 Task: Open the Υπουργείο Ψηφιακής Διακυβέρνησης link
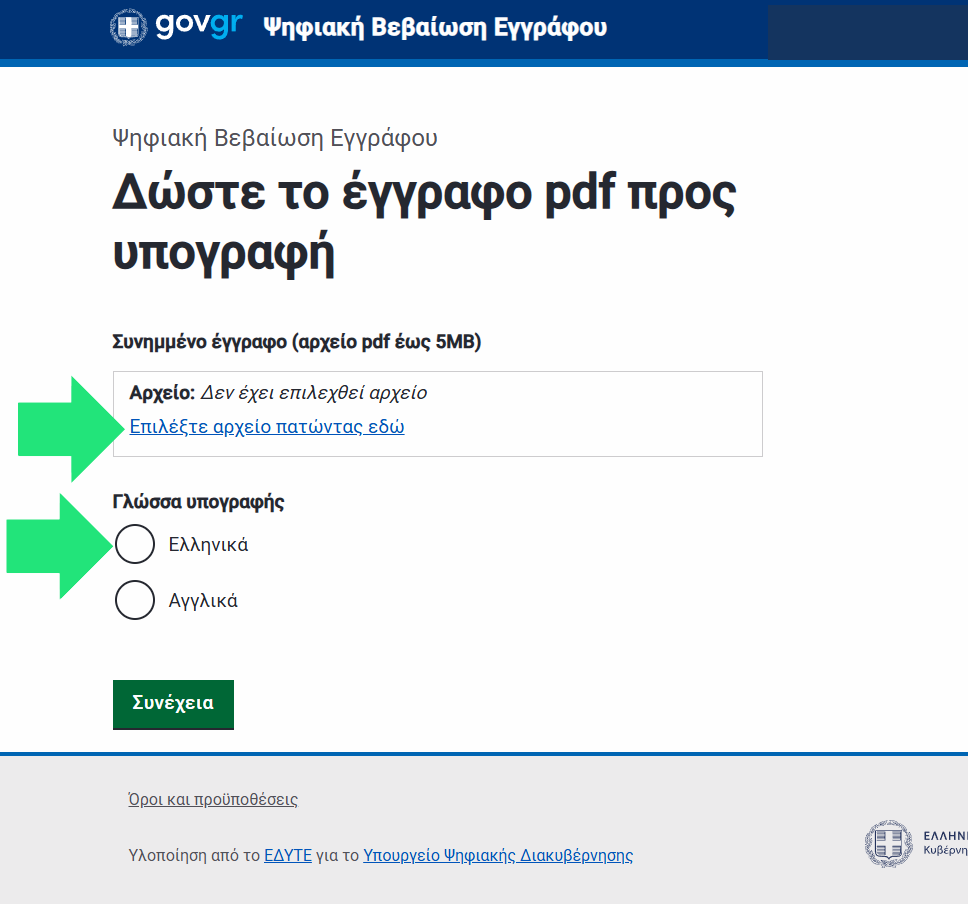coord(497,855)
